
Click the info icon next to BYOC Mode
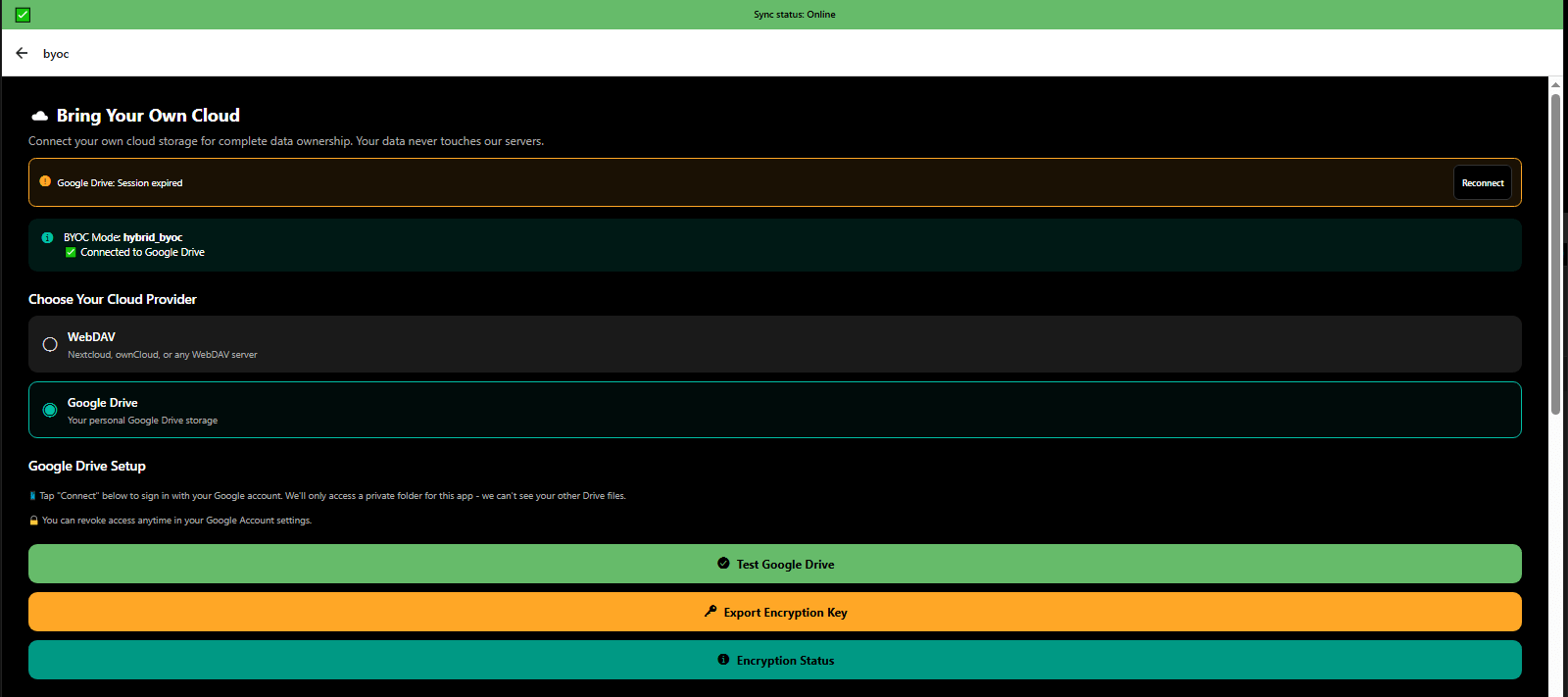[47, 237]
